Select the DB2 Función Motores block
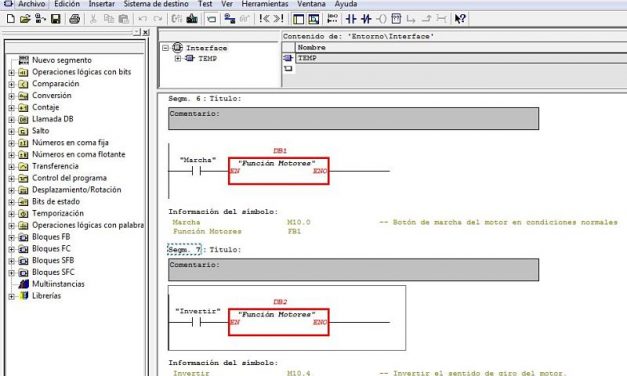627x376 pixels. 279,322
